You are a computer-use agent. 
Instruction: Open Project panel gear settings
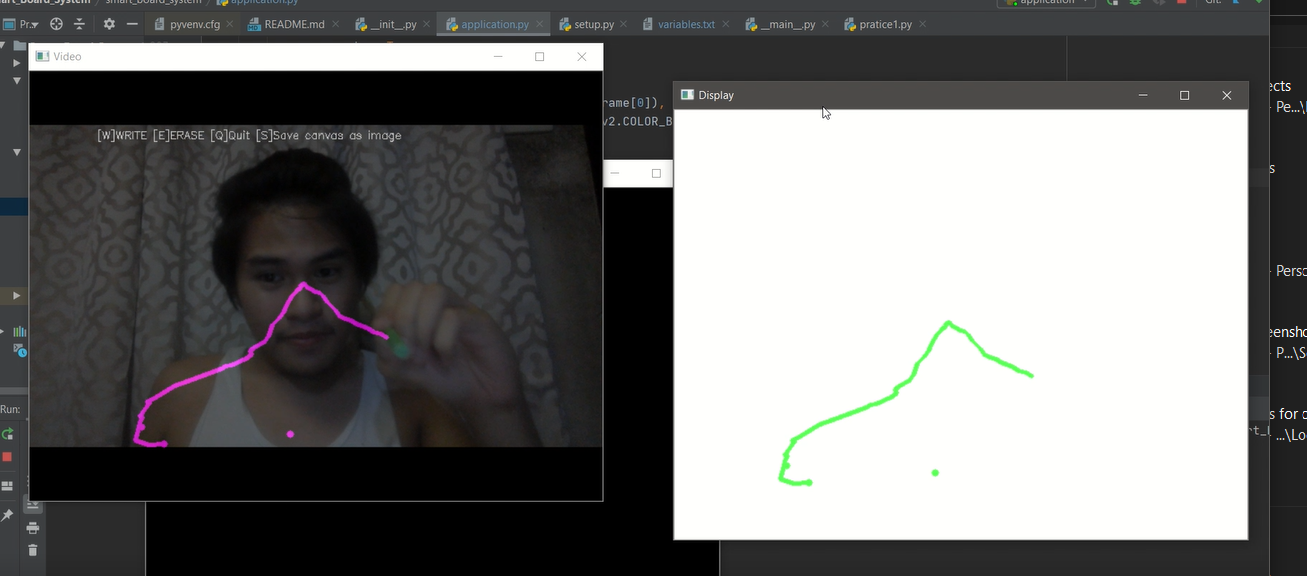pyautogui.click(x=109, y=24)
